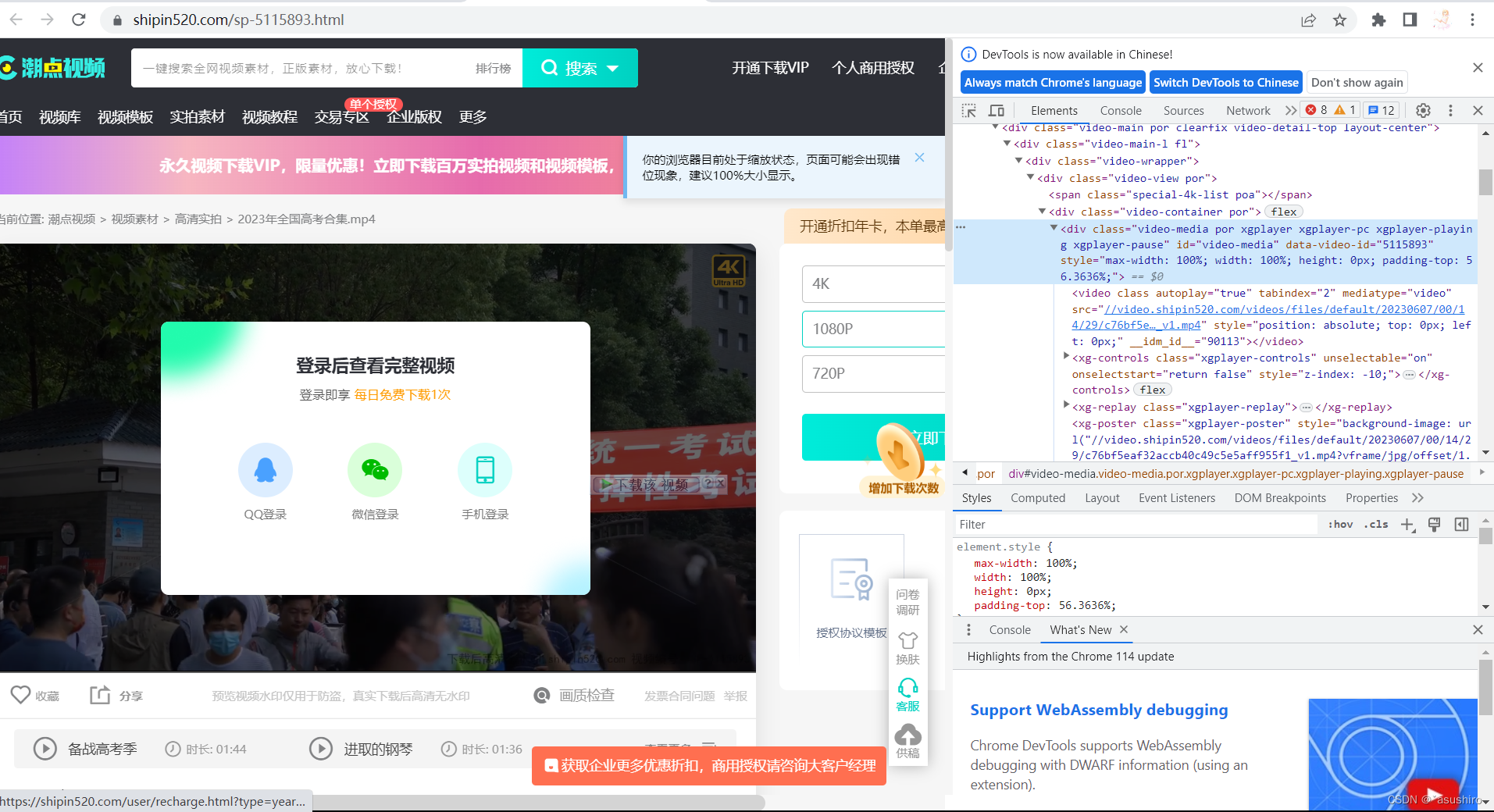Select the 4K resolution option
Screen dimensions: 1494x812
[x=873, y=284]
